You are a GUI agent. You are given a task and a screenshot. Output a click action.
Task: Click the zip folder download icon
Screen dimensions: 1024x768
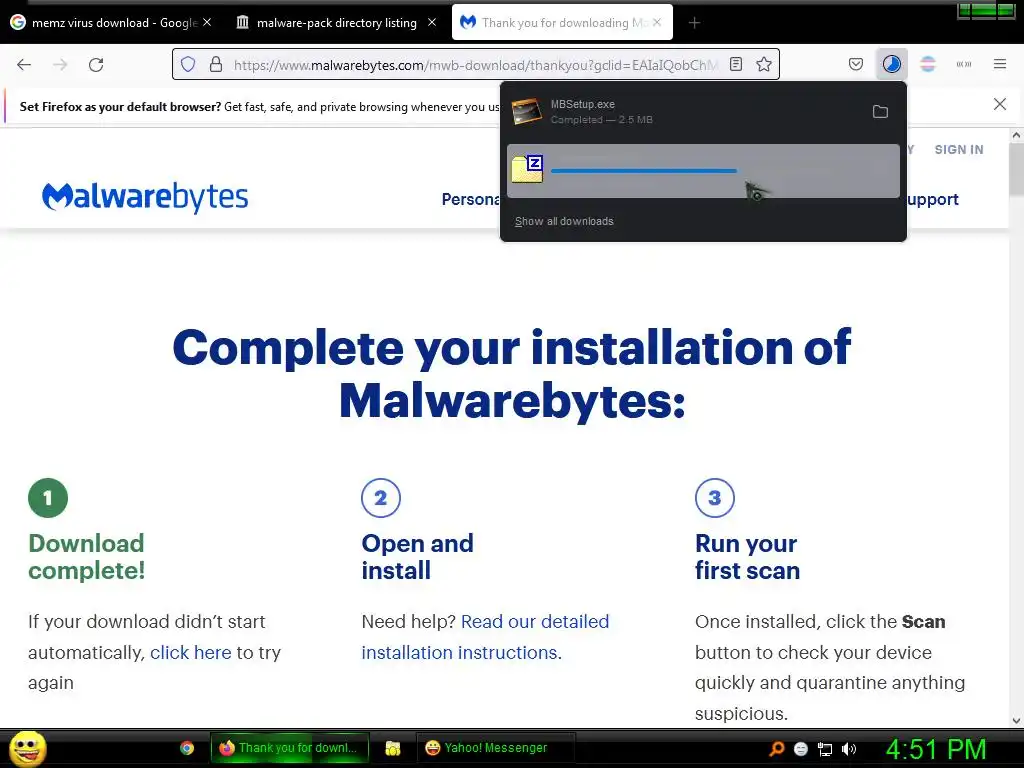[527, 169]
